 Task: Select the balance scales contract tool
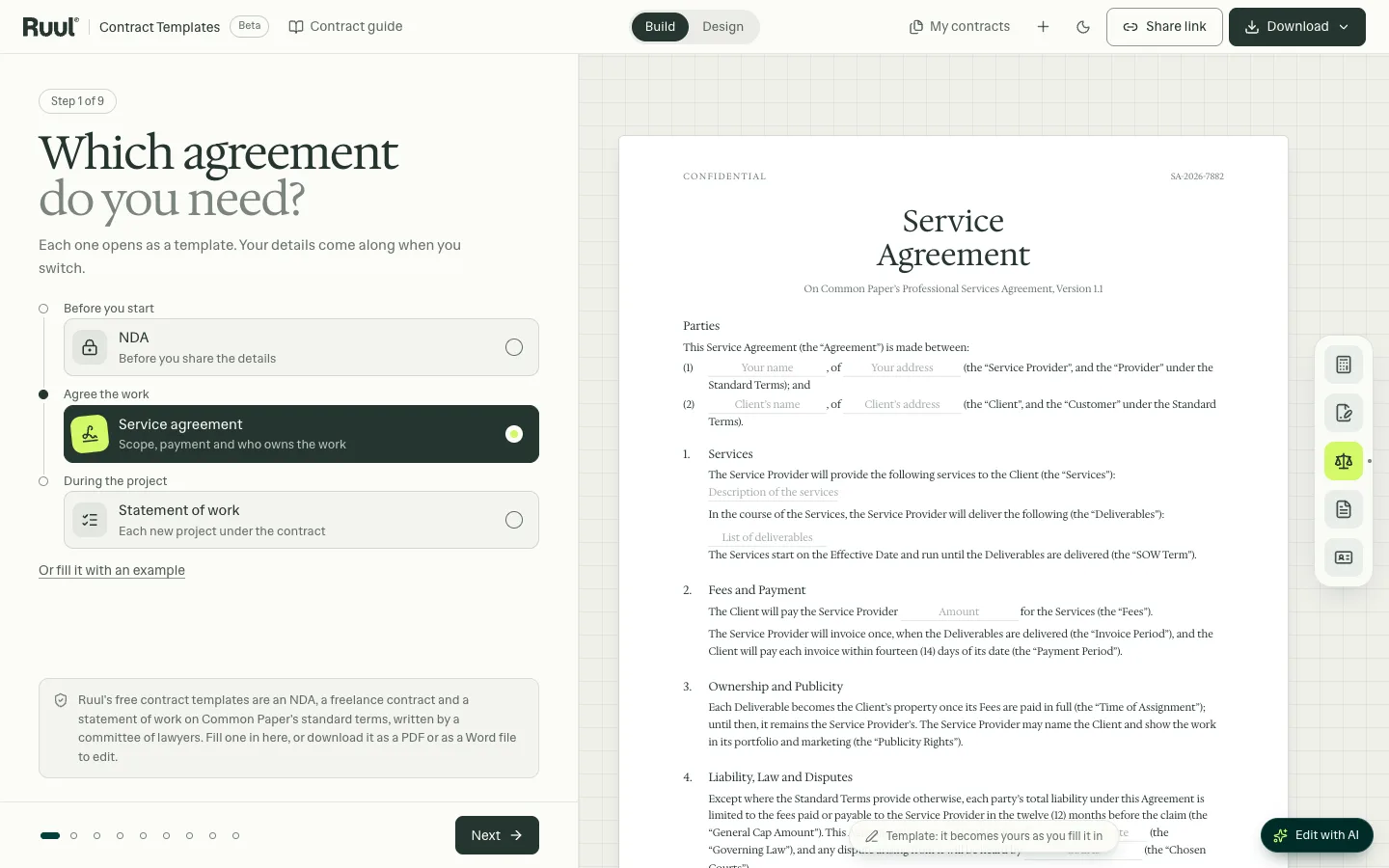1344,461
